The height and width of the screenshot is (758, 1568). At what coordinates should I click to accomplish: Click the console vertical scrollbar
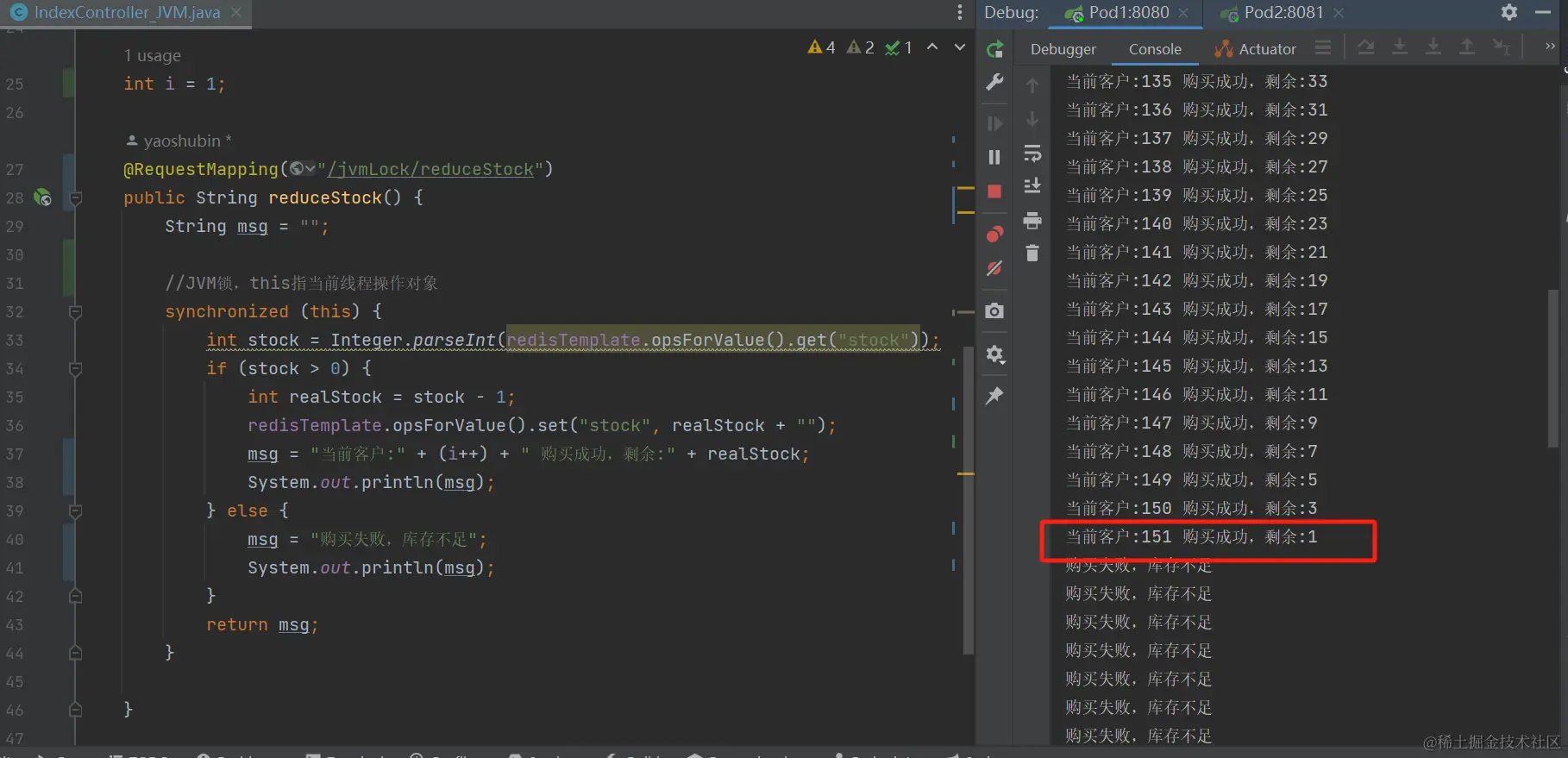pyautogui.click(x=1552, y=369)
